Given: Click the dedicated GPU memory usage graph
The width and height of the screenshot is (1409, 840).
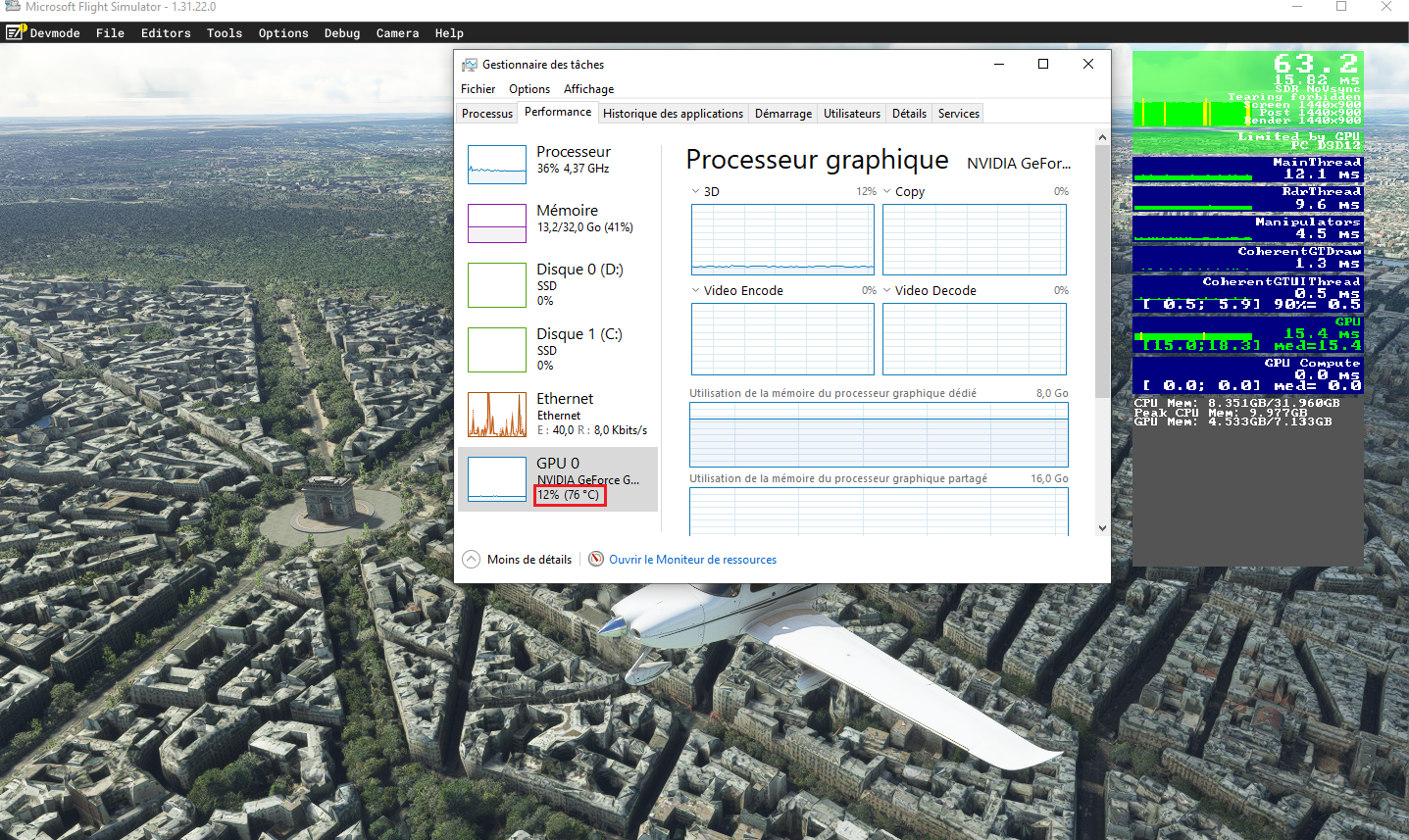Looking at the screenshot, I should point(879,434).
